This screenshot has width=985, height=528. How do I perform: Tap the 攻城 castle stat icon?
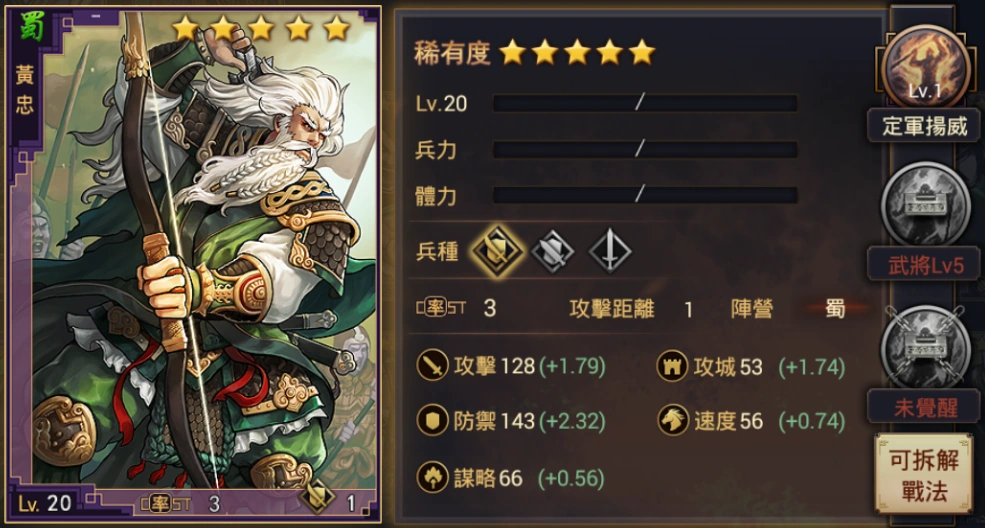672,366
